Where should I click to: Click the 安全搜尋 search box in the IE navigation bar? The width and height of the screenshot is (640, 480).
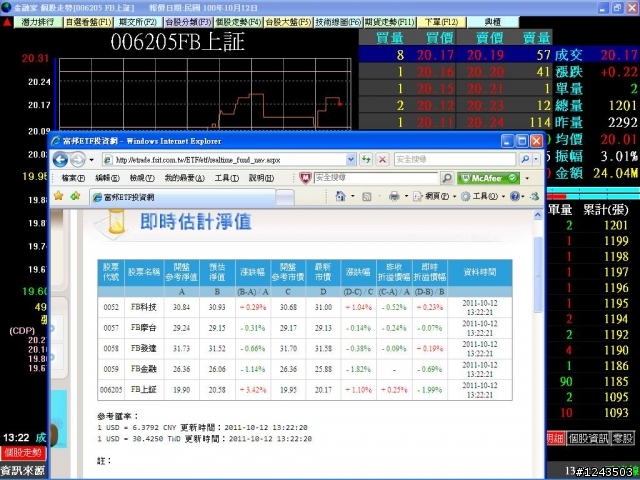click(x=455, y=159)
